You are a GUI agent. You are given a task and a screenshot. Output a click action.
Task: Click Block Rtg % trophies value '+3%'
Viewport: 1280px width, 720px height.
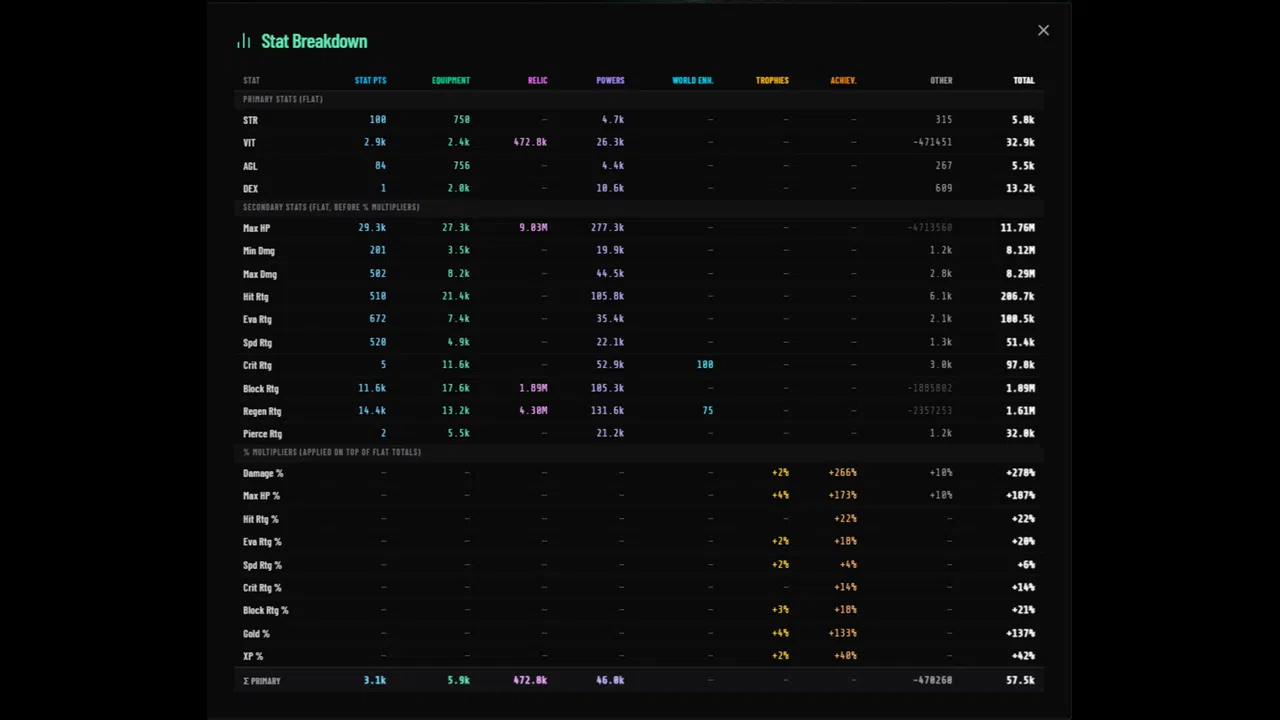780,609
